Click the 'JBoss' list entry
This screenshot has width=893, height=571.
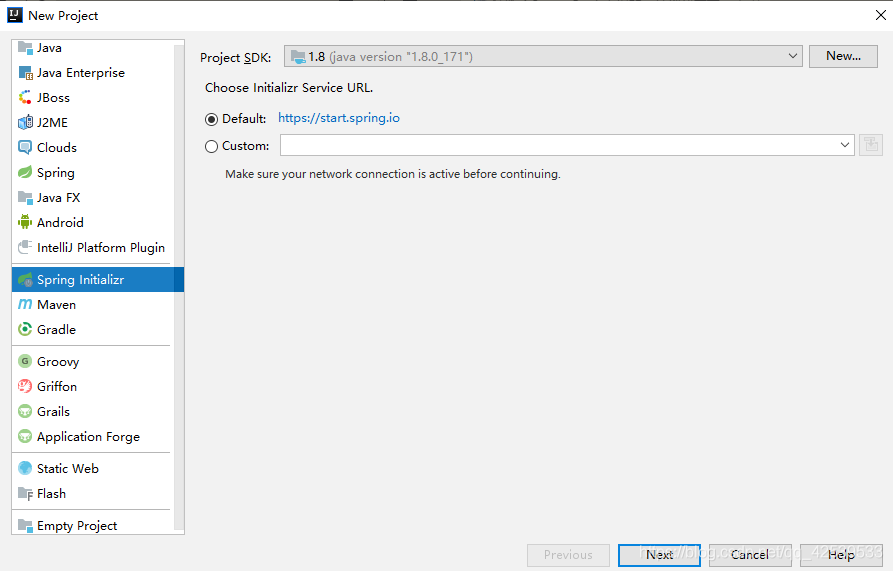[x=92, y=98]
